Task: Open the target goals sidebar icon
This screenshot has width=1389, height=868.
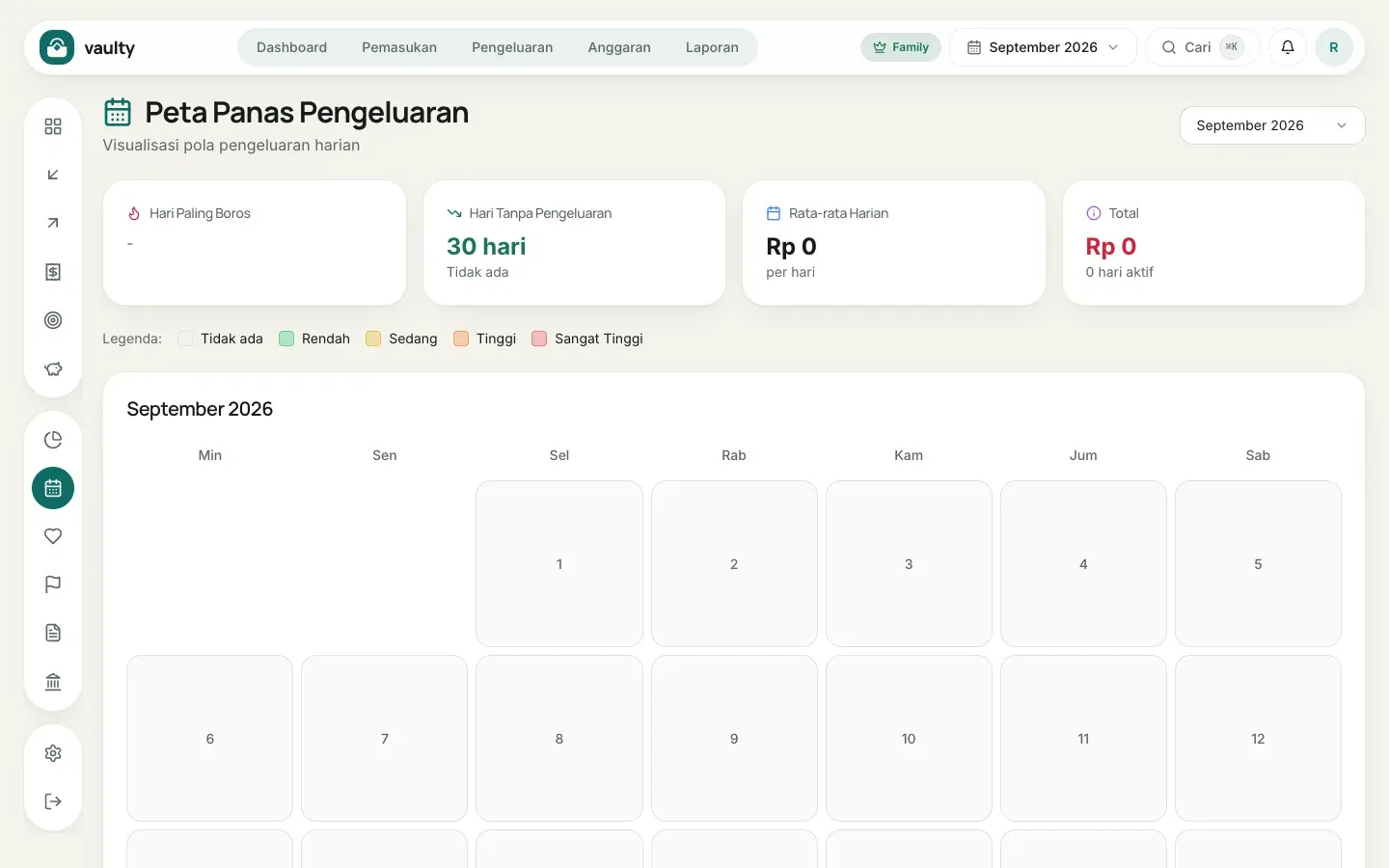Action: click(53, 320)
